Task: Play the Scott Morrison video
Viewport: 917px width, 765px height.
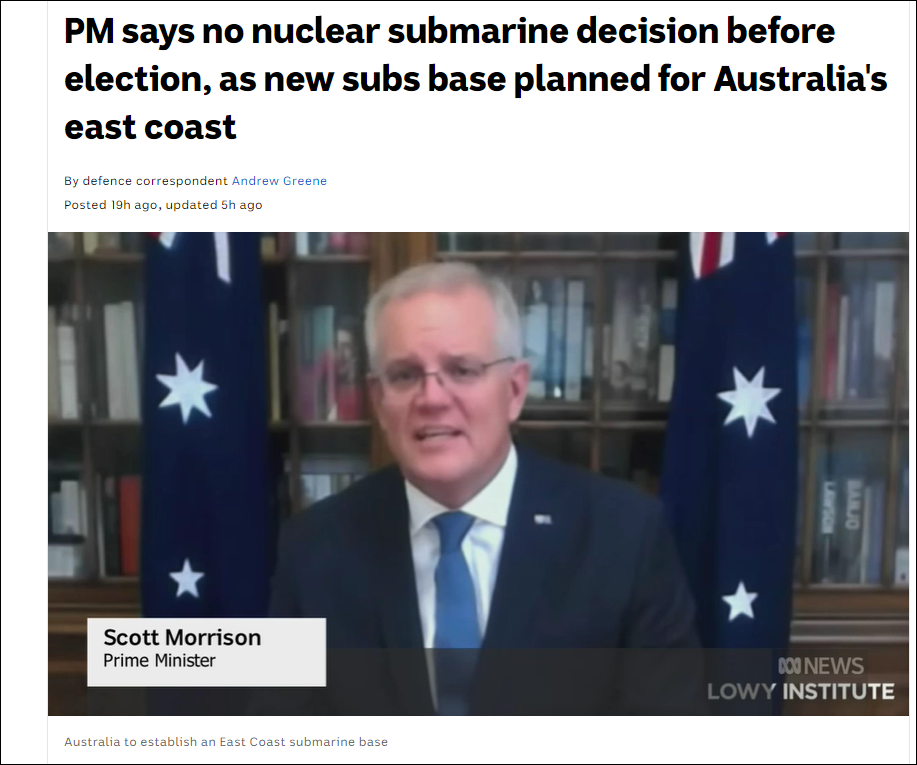Action: [x=478, y=474]
